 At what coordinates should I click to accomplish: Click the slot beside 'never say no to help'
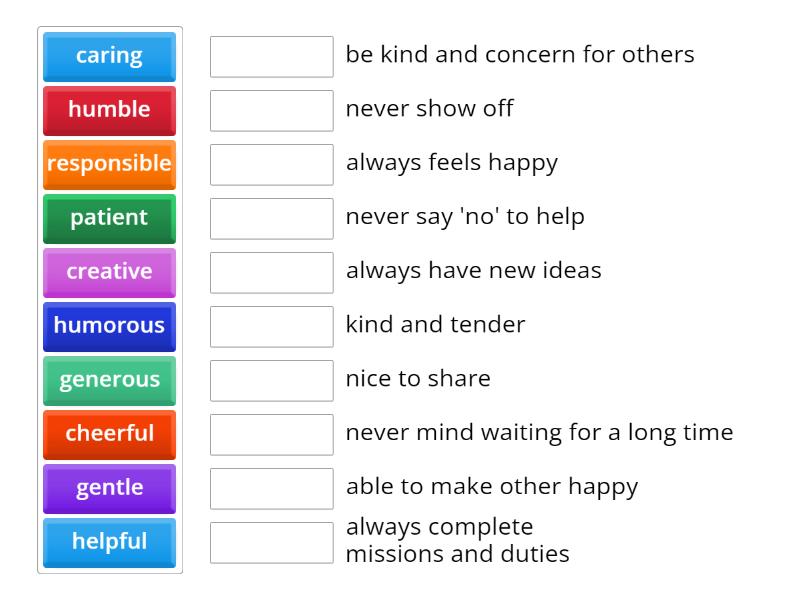click(x=272, y=219)
